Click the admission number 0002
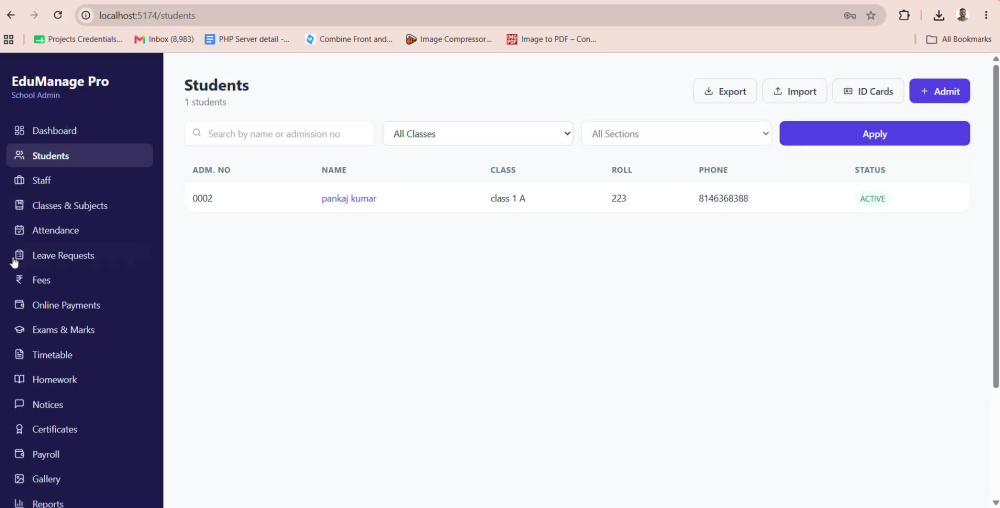This screenshot has width=1000, height=508. (202, 198)
